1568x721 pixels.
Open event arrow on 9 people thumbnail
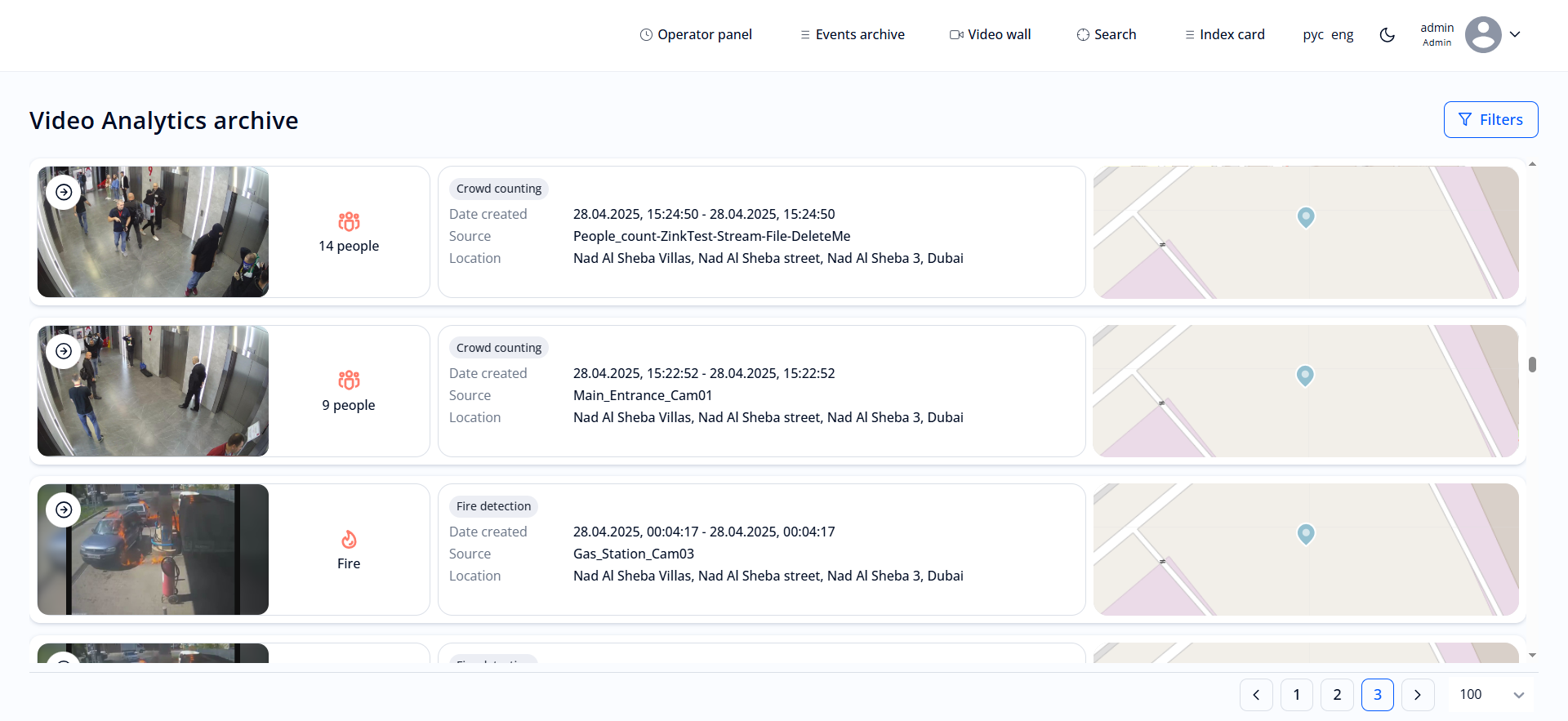click(64, 352)
